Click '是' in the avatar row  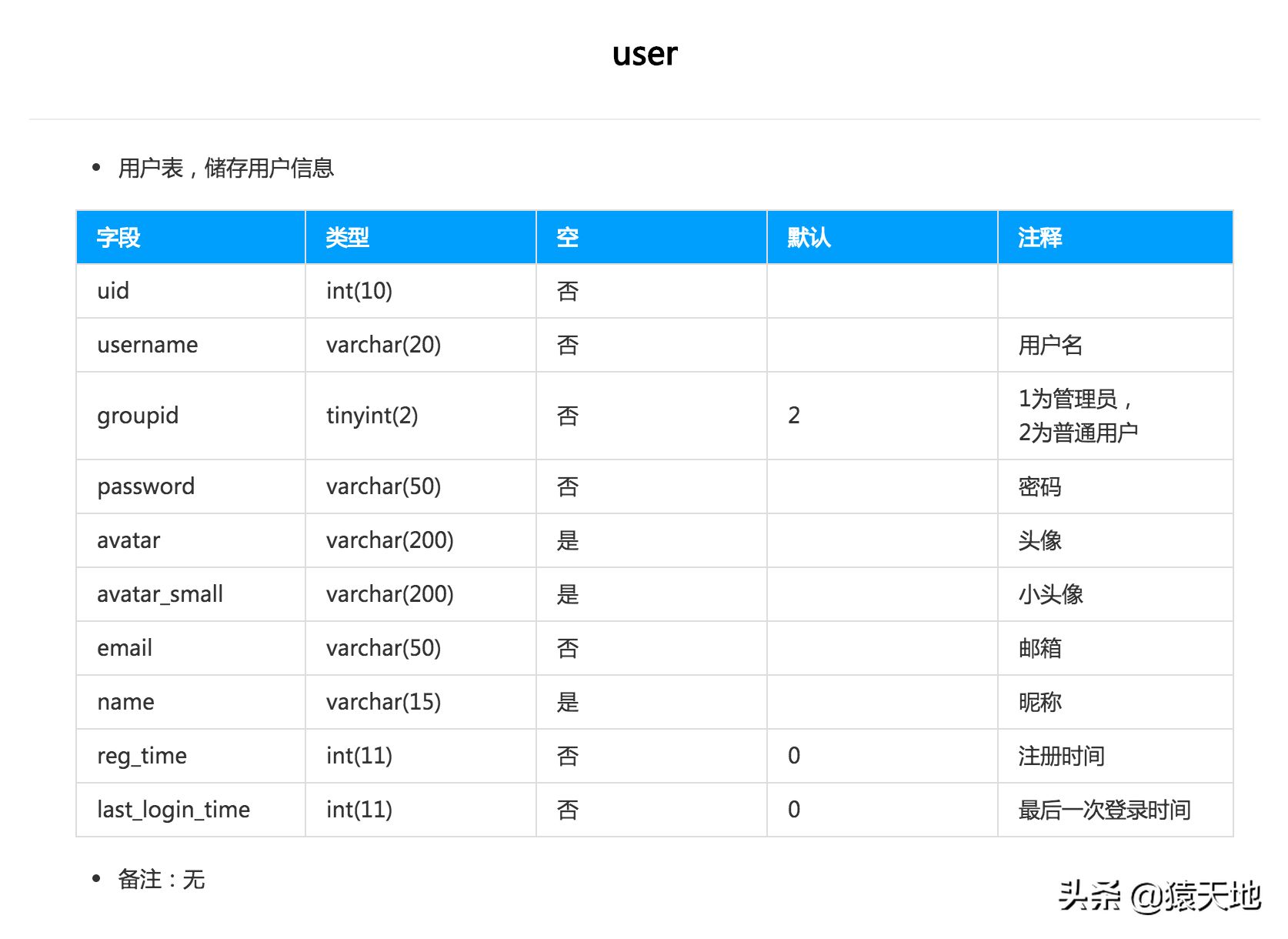tap(568, 540)
